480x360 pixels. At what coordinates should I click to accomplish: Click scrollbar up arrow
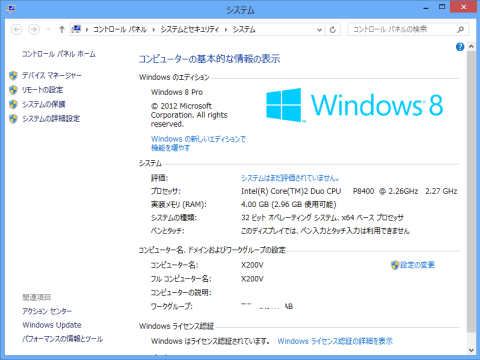click(x=471, y=47)
